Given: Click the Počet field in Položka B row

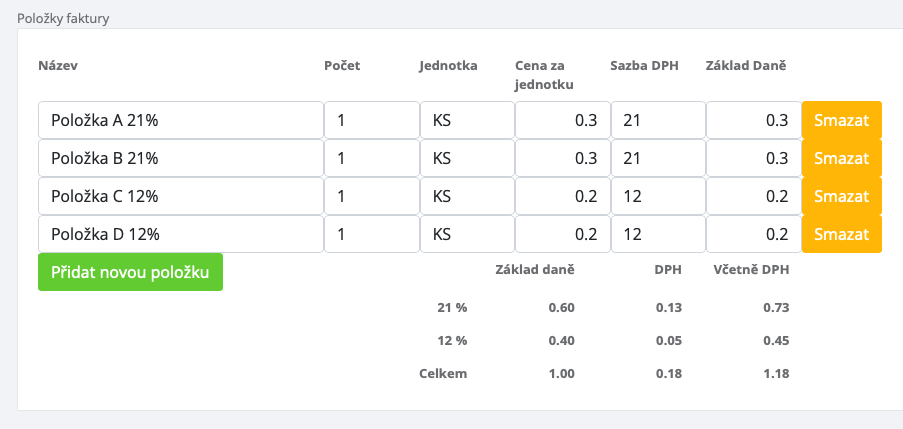Looking at the screenshot, I should pos(371,158).
